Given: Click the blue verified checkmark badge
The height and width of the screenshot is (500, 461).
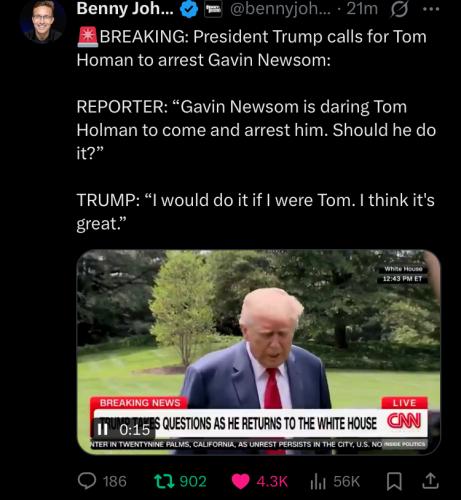Looking at the screenshot, I should (189, 10).
